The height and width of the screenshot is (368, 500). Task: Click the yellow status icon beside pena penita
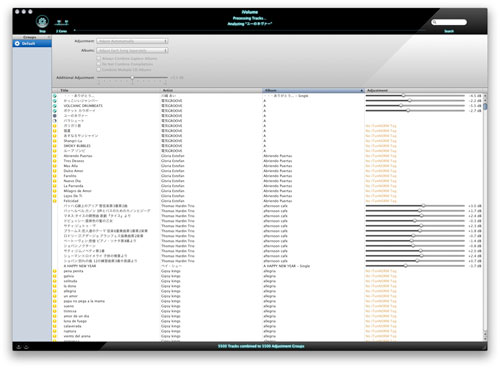click(x=55, y=271)
